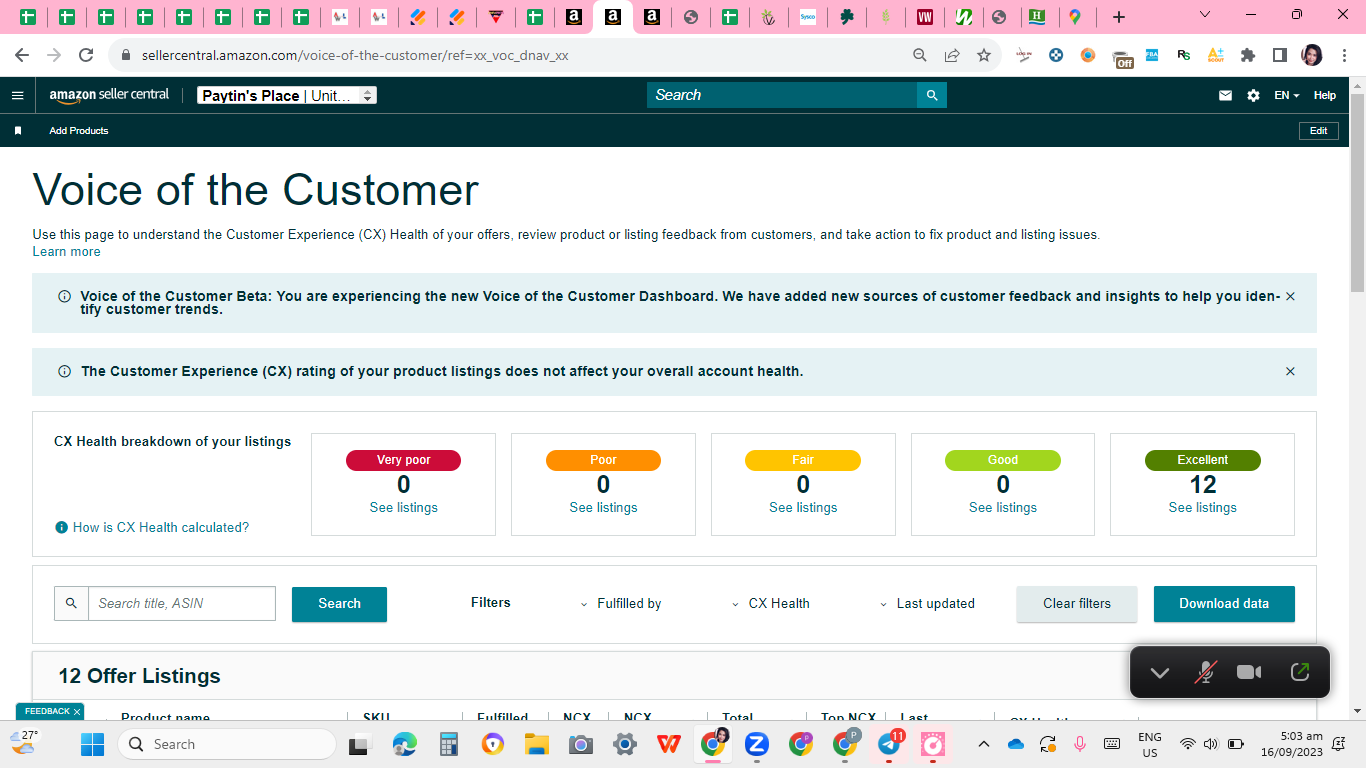Viewport: 1366px width, 768px height.
Task: Dismiss the Voice of the Customer Beta banner
Action: (x=1290, y=297)
